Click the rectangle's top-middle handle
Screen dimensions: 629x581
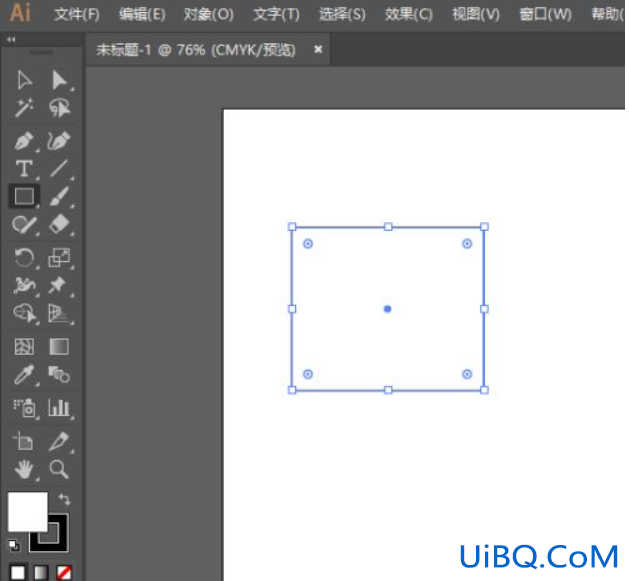click(388, 227)
